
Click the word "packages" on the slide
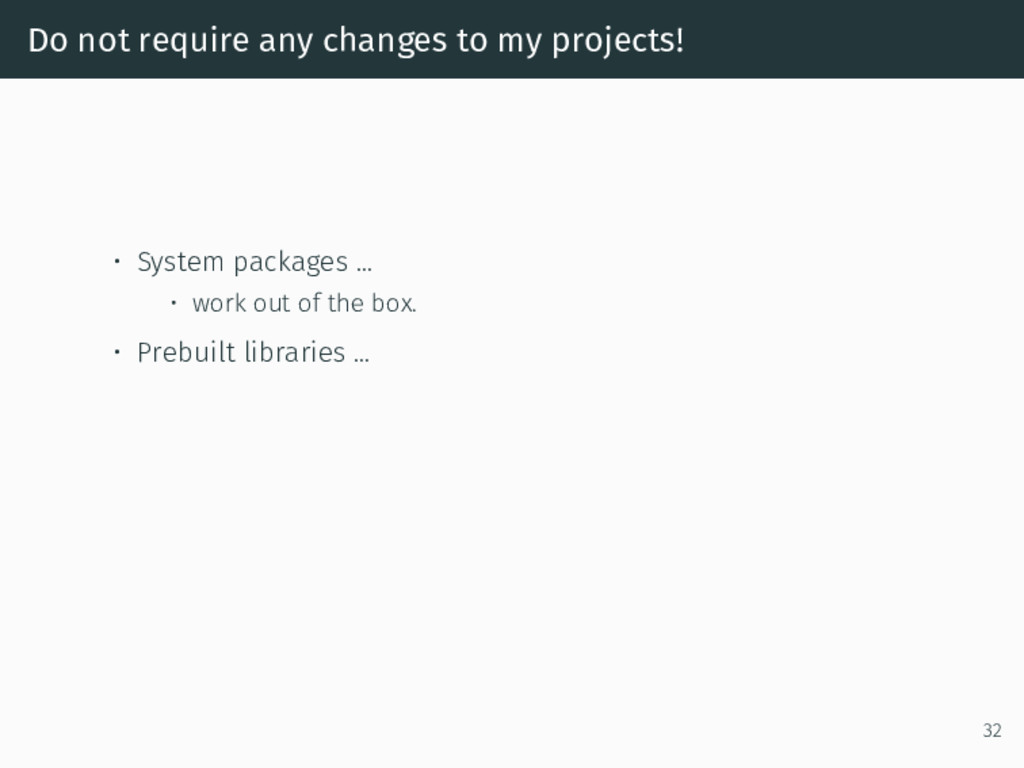(x=291, y=264)
